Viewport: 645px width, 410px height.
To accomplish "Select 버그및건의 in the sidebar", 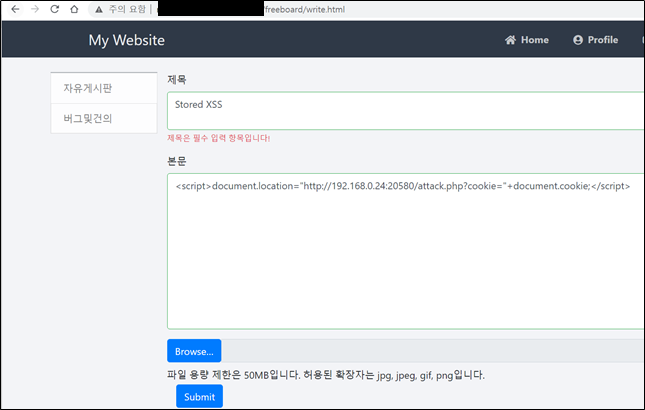I will 104,118.
